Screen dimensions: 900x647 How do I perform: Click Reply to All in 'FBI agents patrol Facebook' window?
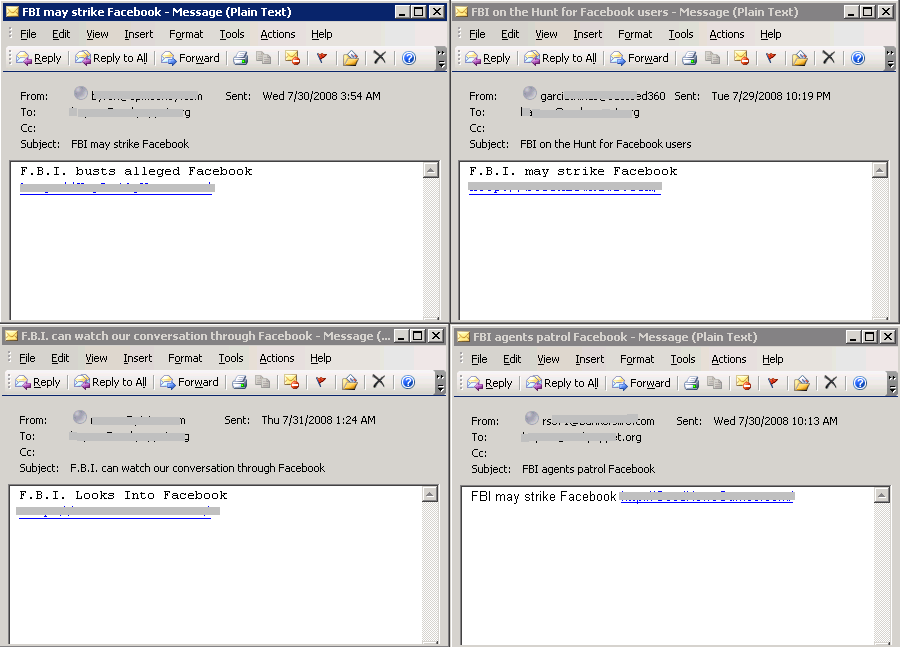pyautogui.click(x=562, y=383)
